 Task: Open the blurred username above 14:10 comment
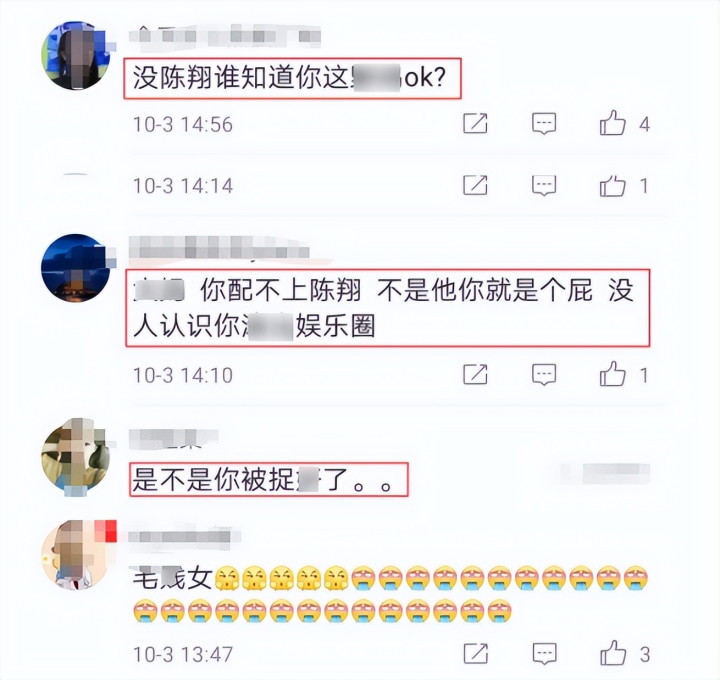click(x=219, y=247)
